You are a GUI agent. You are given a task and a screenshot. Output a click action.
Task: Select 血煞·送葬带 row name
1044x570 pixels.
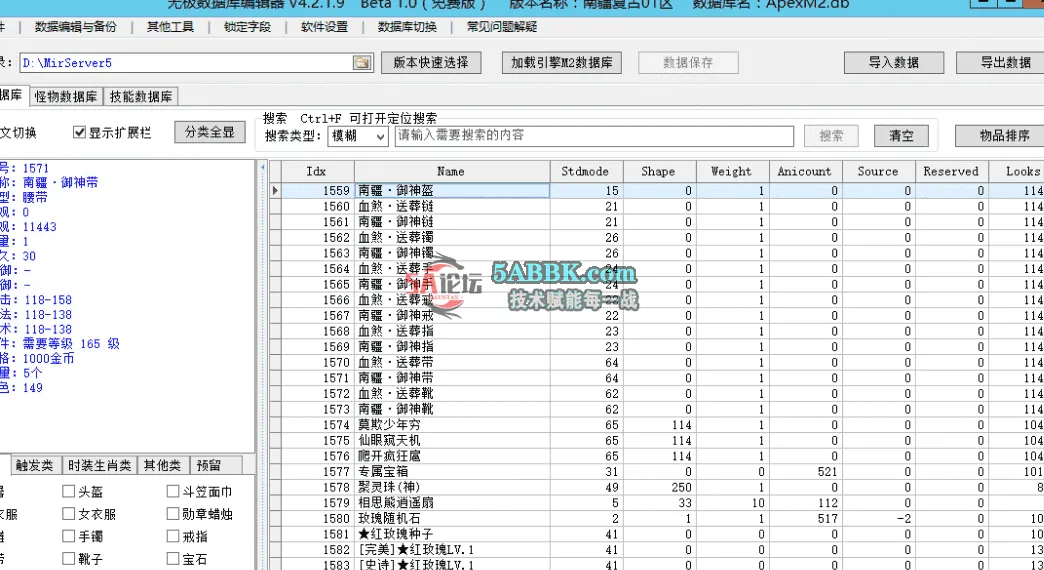tap(452, 362)
